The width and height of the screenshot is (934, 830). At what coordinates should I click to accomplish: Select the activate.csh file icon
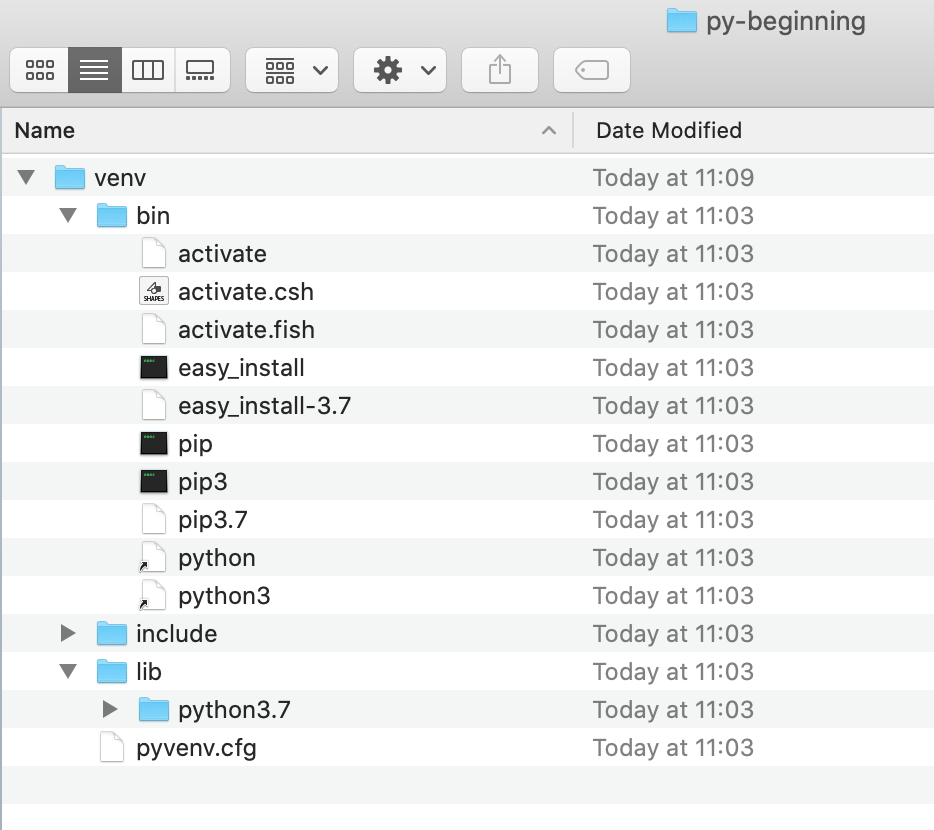[154, 291]
